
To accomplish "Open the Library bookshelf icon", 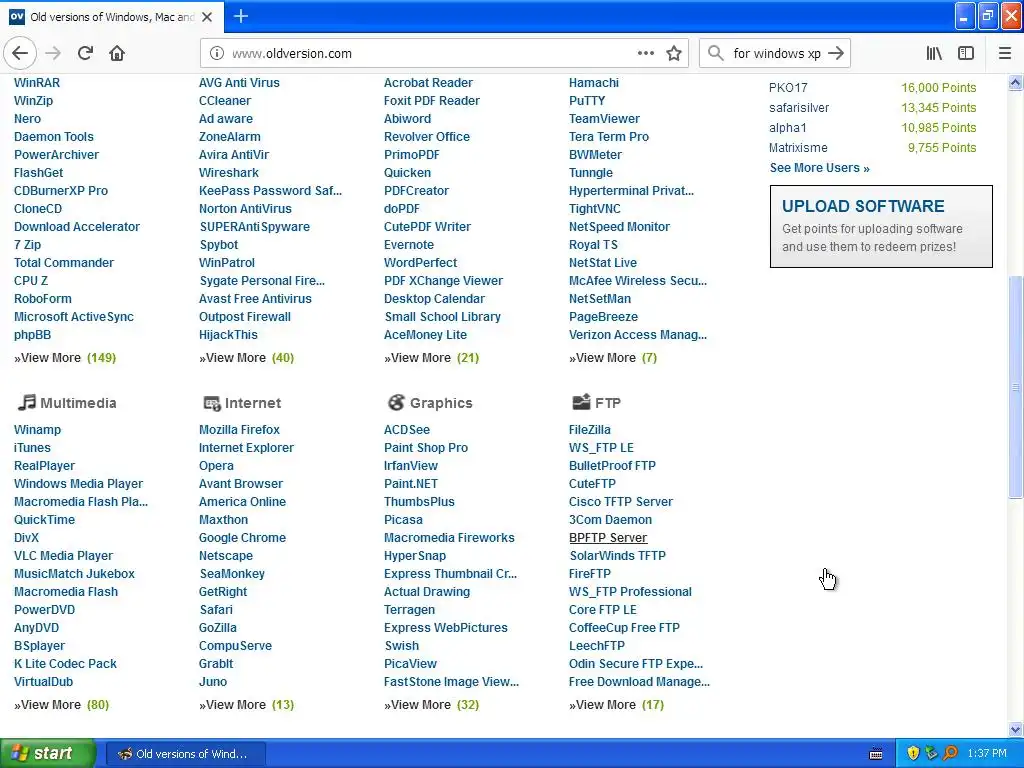I will 934,53.
